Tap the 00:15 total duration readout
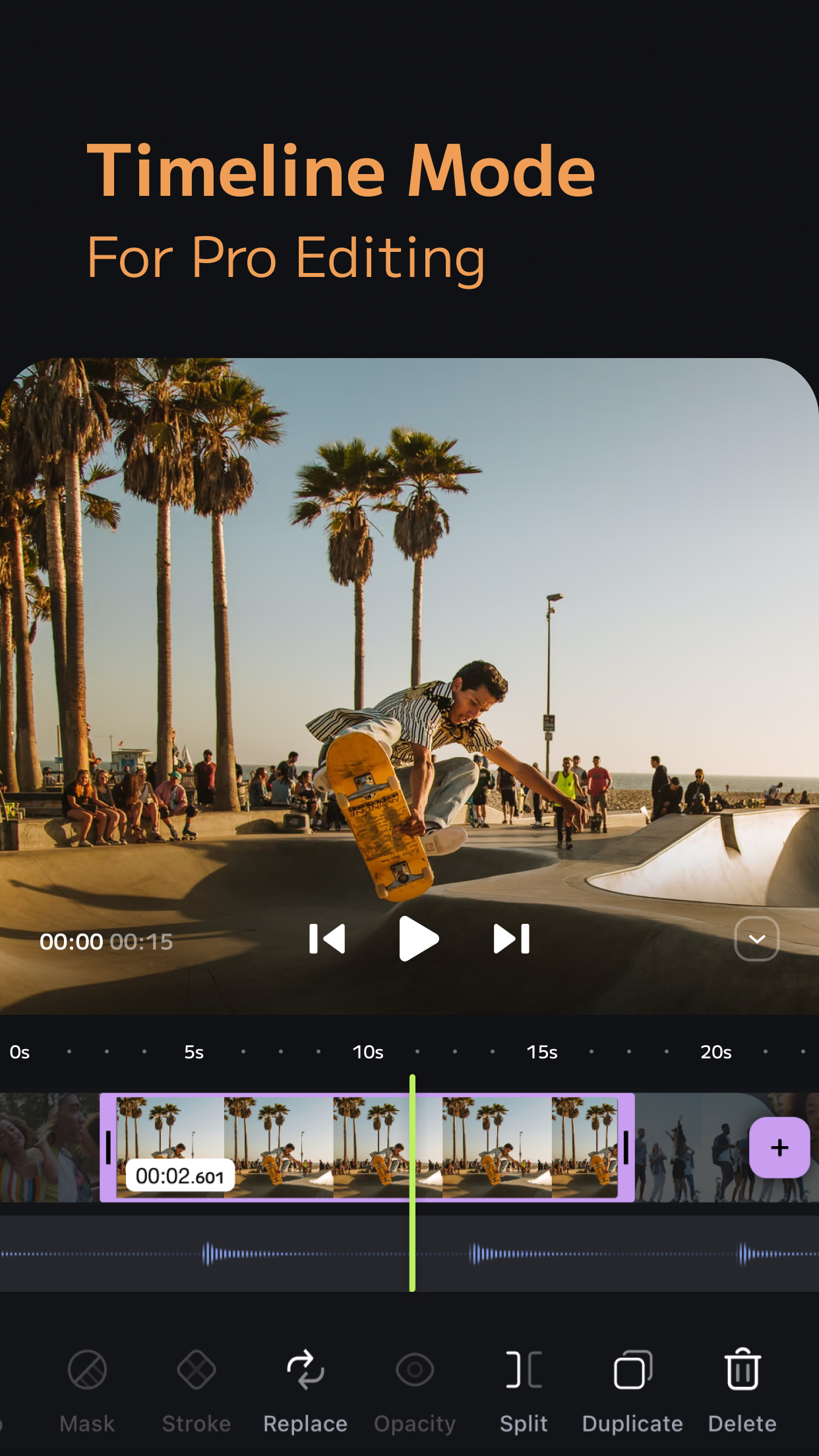The image size is (819, 1456). [141, 942]
